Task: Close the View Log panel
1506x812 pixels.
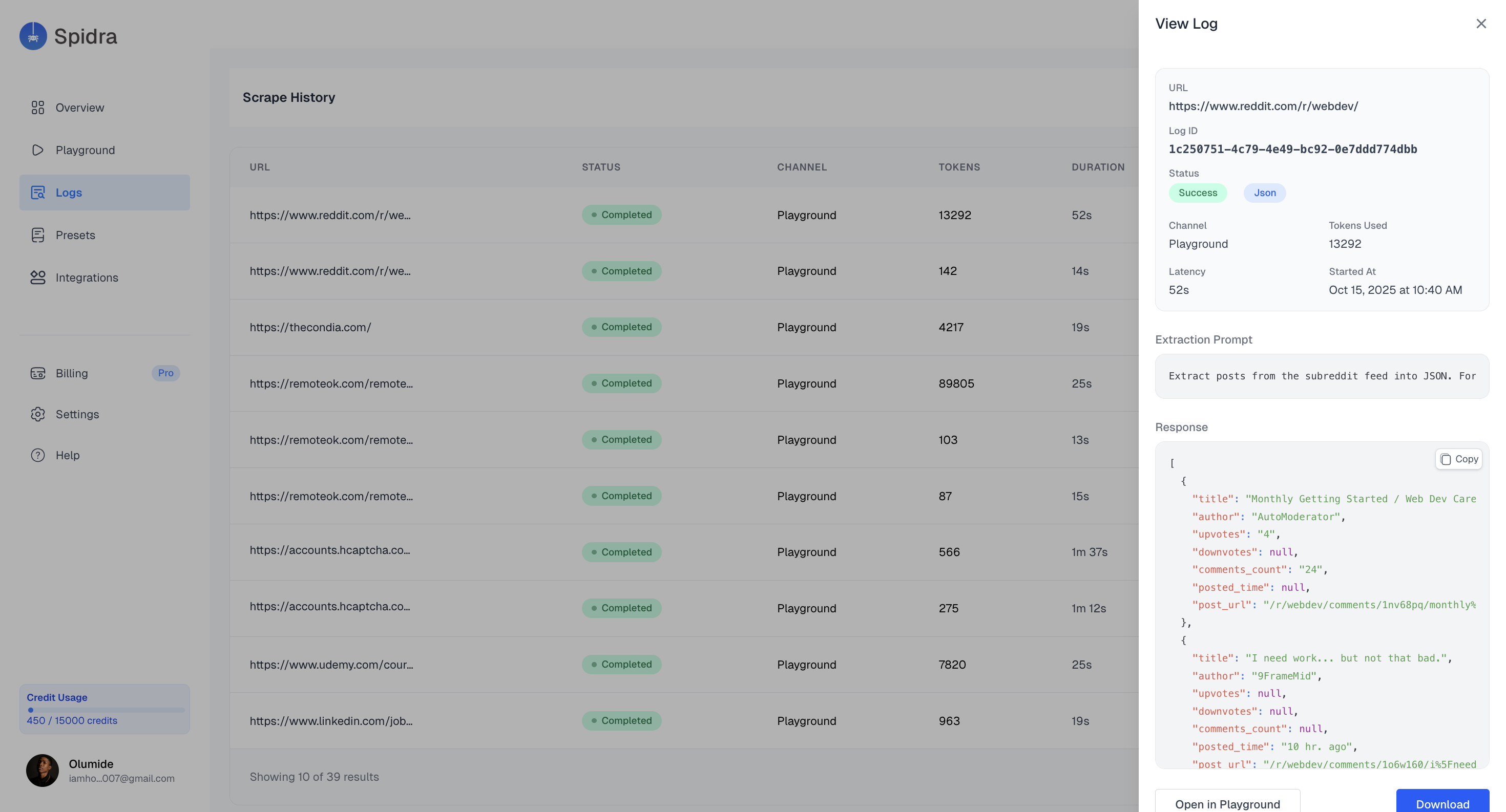Action: [x=1481, y=24]
